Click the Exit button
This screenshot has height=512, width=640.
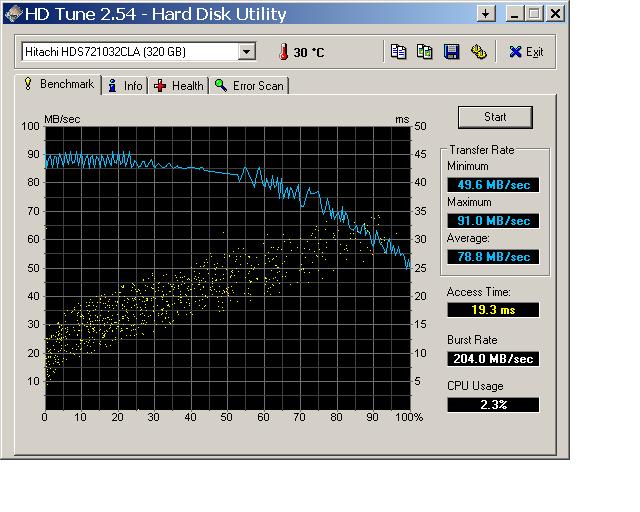point(526,52)
